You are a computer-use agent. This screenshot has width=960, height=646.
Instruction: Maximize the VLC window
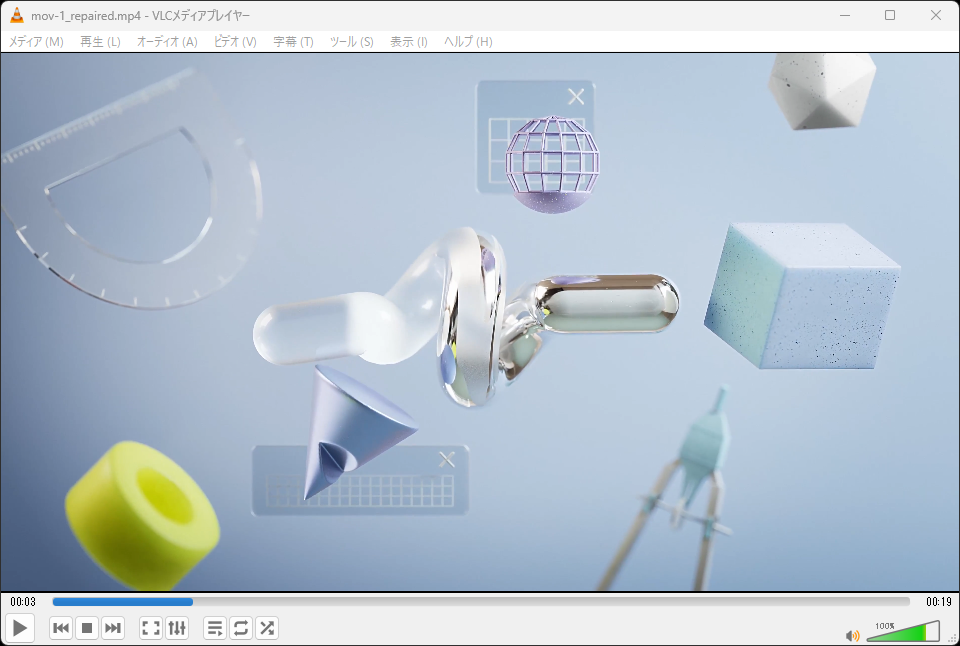[x=890, y=15]
